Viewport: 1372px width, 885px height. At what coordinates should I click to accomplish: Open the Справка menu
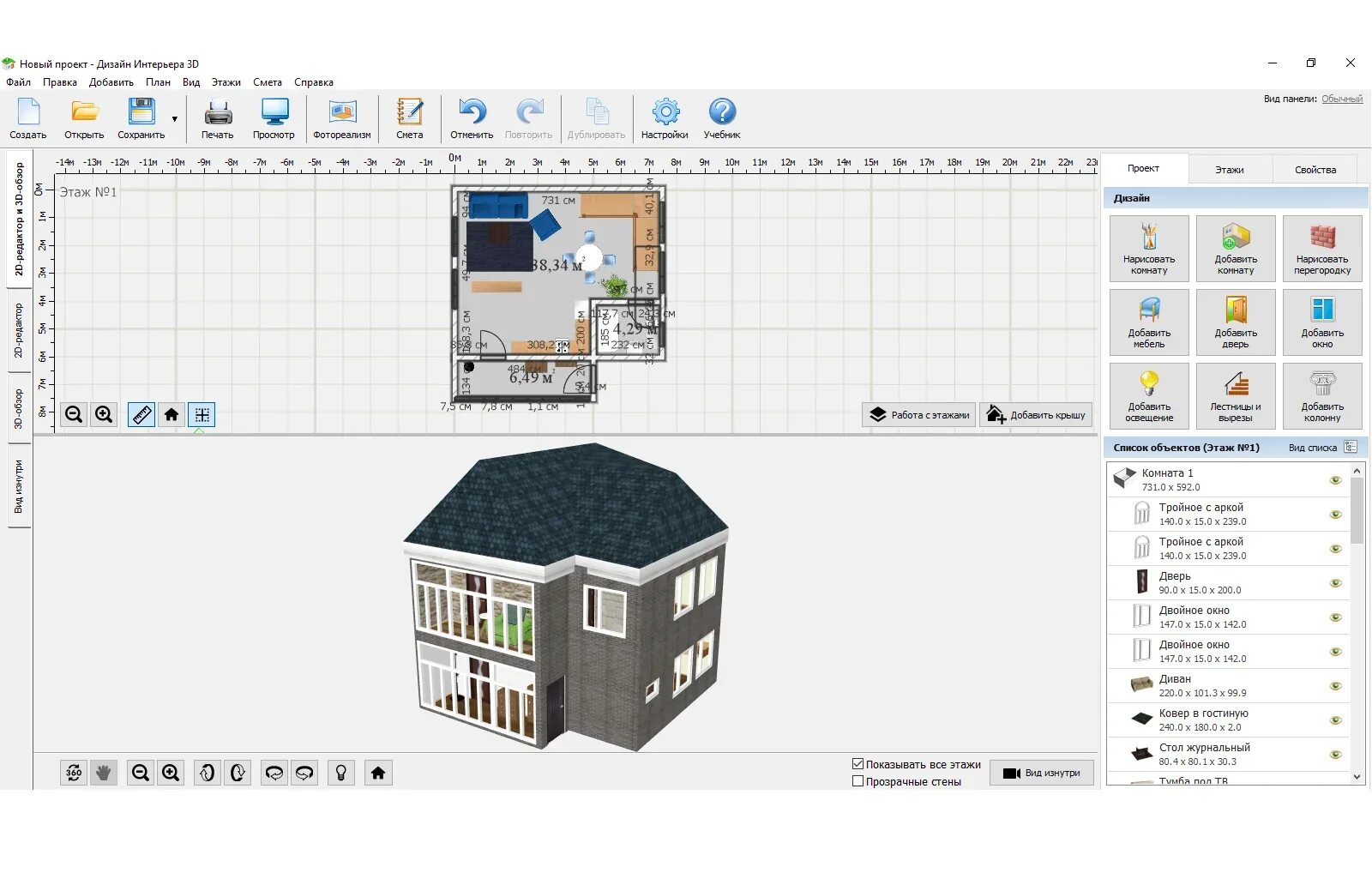coord(314,82)
